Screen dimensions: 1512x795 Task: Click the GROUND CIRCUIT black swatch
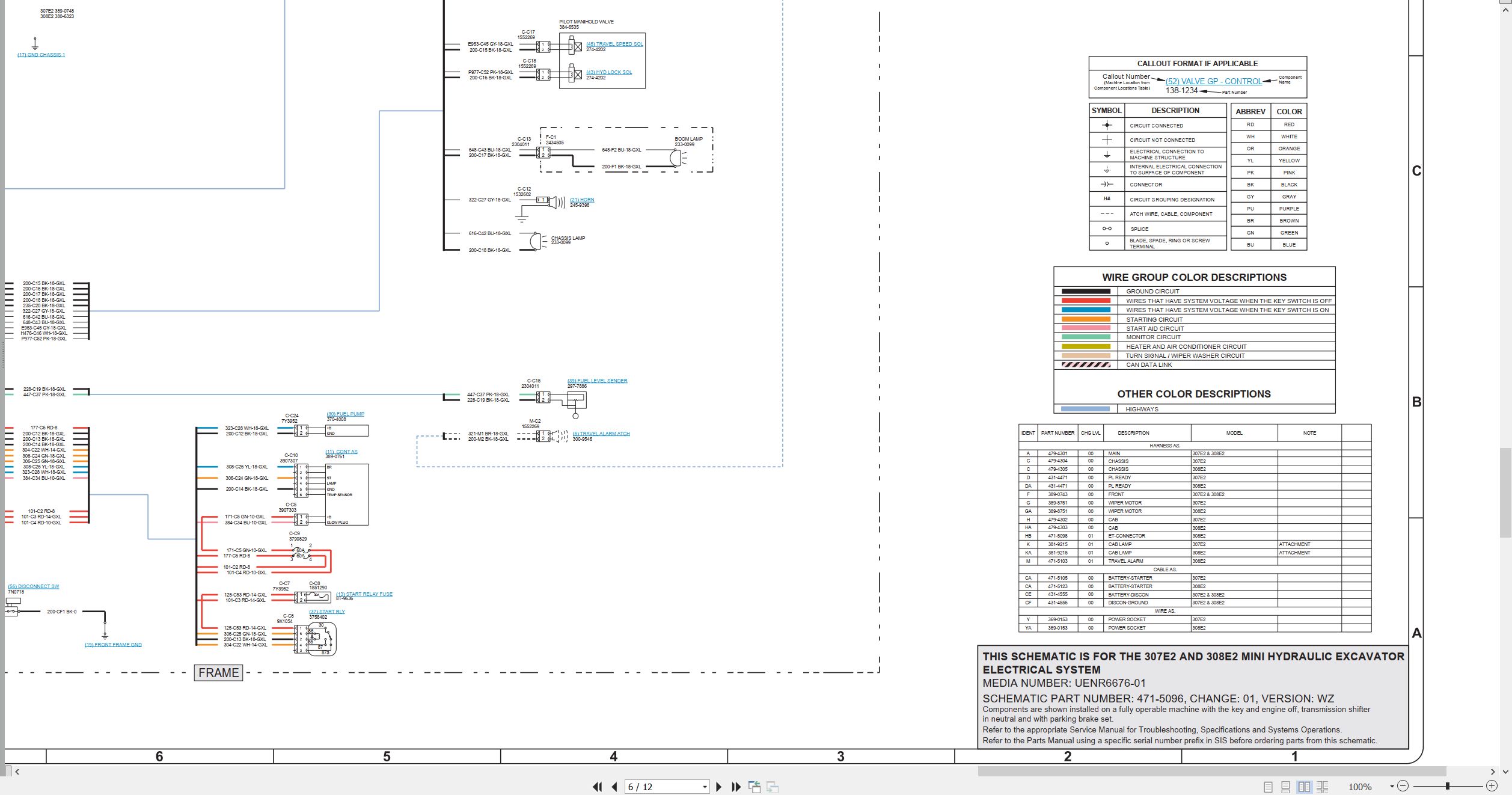(1086, 291)
